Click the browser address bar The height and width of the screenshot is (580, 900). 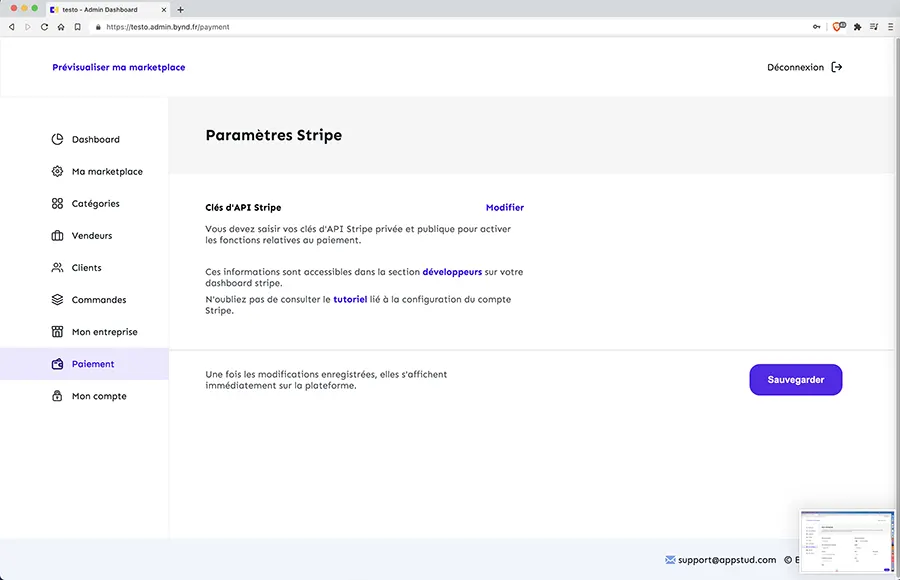[x=448, y=27]
